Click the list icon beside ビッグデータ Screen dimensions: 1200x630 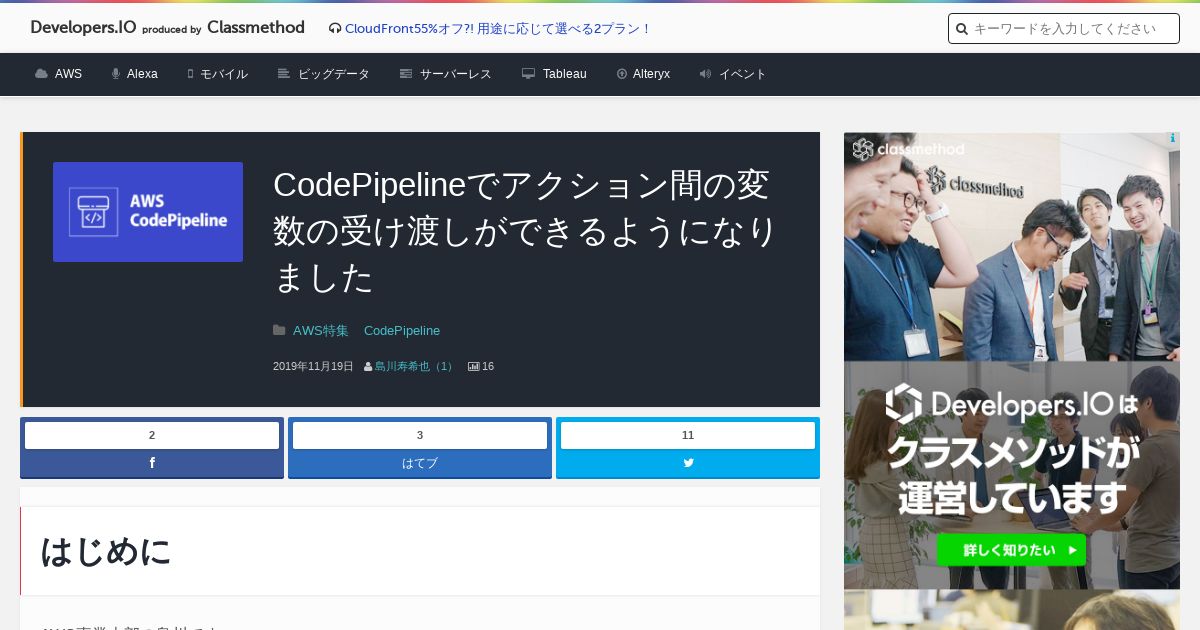click(x=284, y=74)
